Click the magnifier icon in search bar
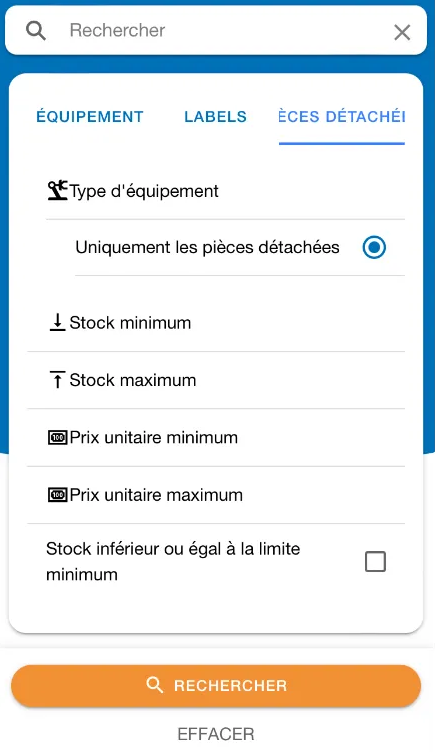Image resolution: width=435 pixels, height=752 pixels. (35, 31)
